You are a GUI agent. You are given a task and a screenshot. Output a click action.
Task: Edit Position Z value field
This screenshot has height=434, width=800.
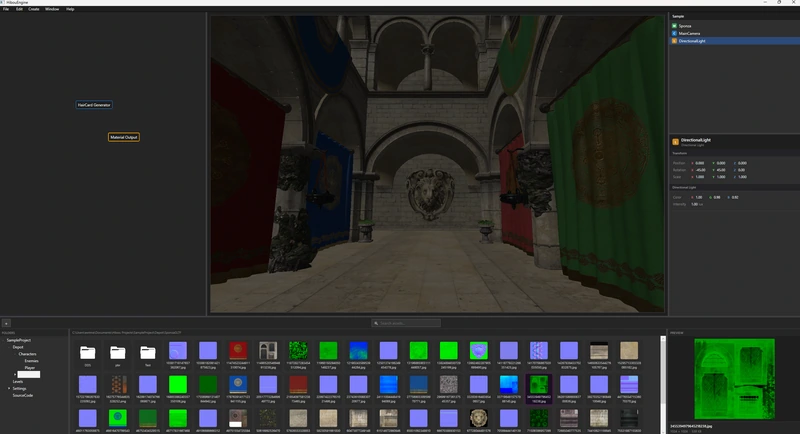(x=742, y=163)
